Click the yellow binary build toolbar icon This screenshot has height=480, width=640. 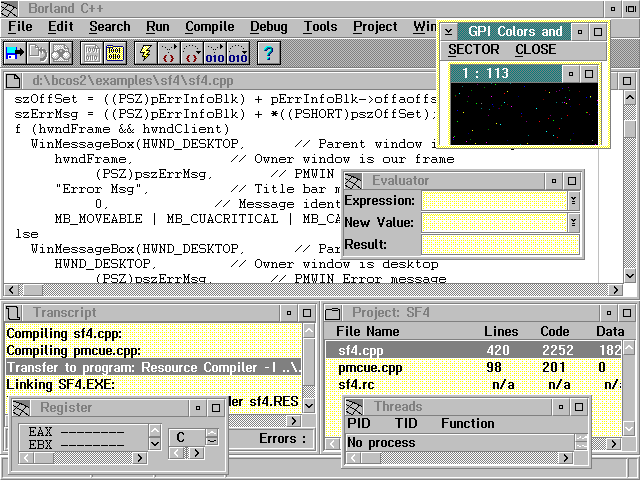[115, 52]
